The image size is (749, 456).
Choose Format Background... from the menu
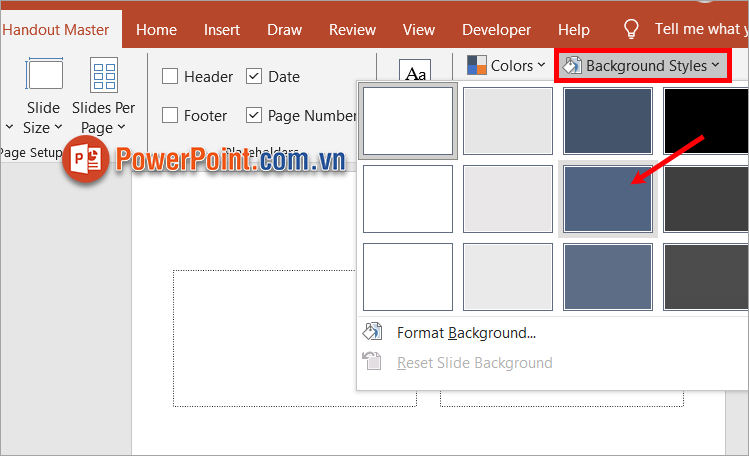(x=466, y=333)
